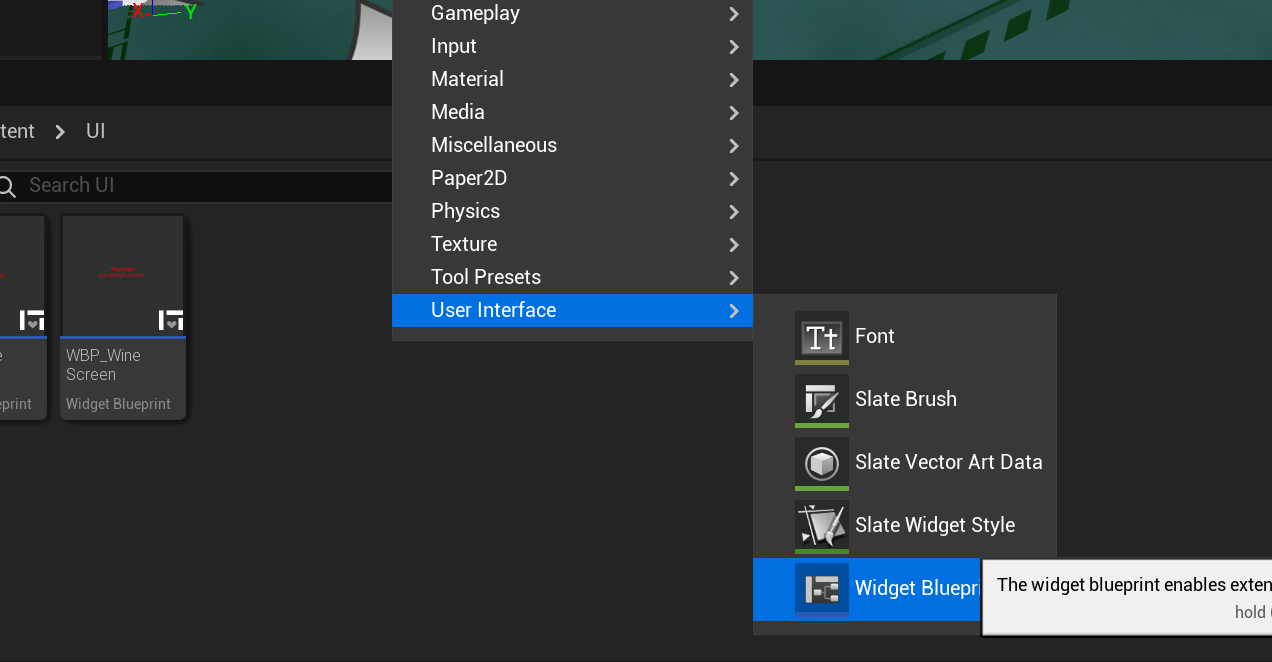Select the WBP_Wine Screen asset thumbnail
Image resolution: width=1272 pixels, height=662 pixels.
123,274
